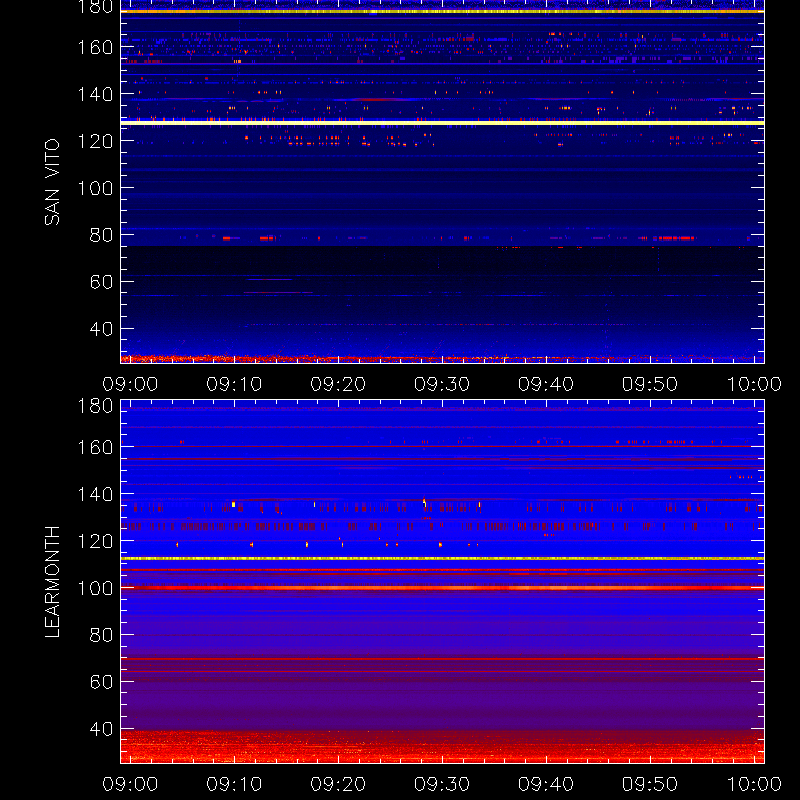Image resolution: width=800 pixels, height=800 pixels.
Task: Choose the 80 frequency tick of Learmonth
Action: (x=102, y=635)
